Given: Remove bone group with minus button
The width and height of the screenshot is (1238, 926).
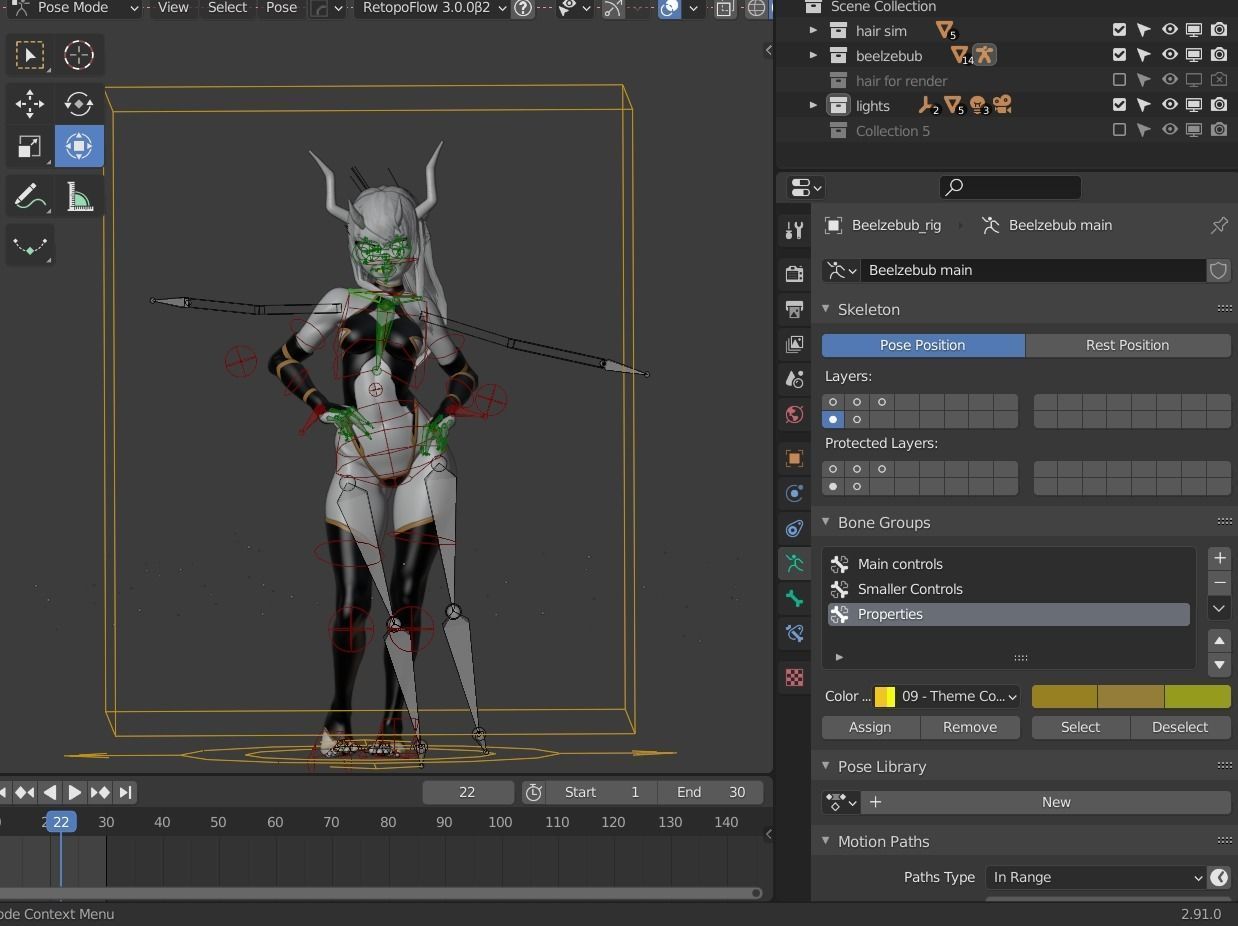Looking at the screenshot, I should [1219, 583].
